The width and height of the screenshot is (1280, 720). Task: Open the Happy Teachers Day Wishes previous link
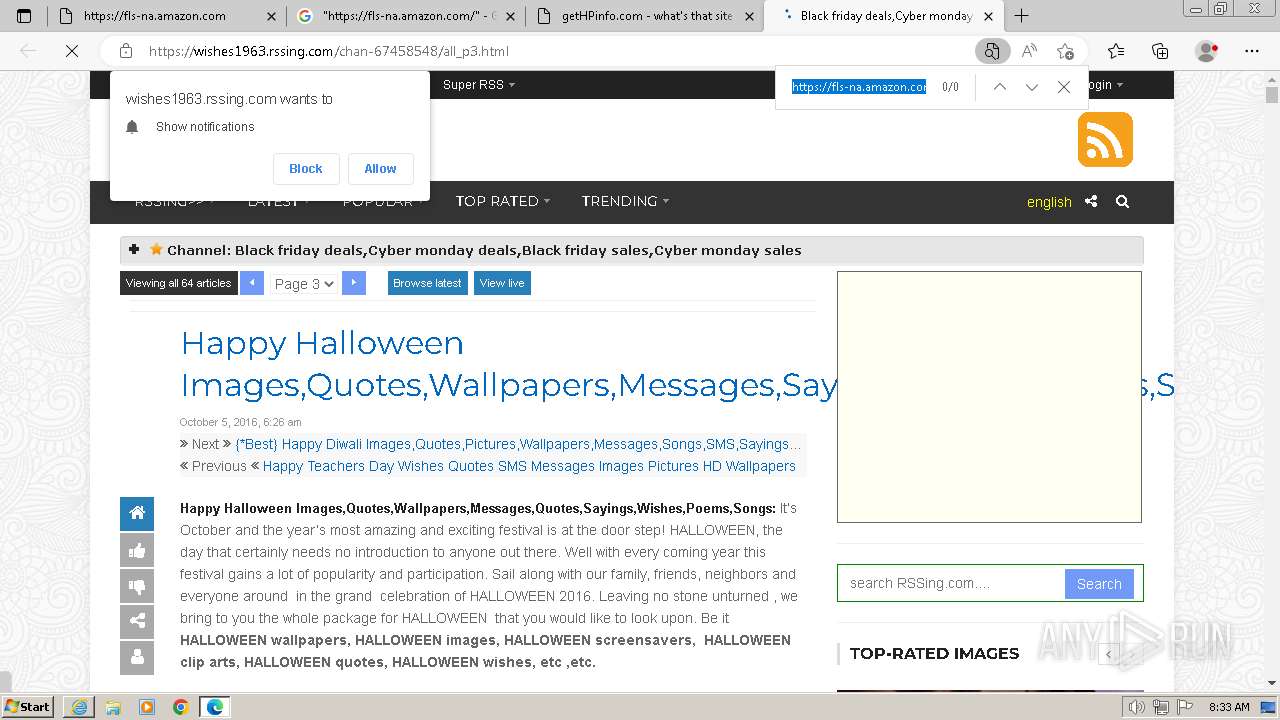tap(529, 466)
